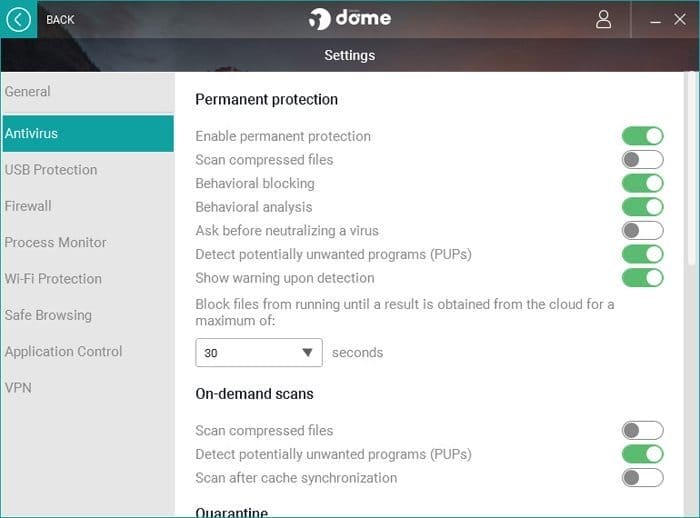700x518 pixels.
Task: Click the BACK text button
Action: pos(60,20)
